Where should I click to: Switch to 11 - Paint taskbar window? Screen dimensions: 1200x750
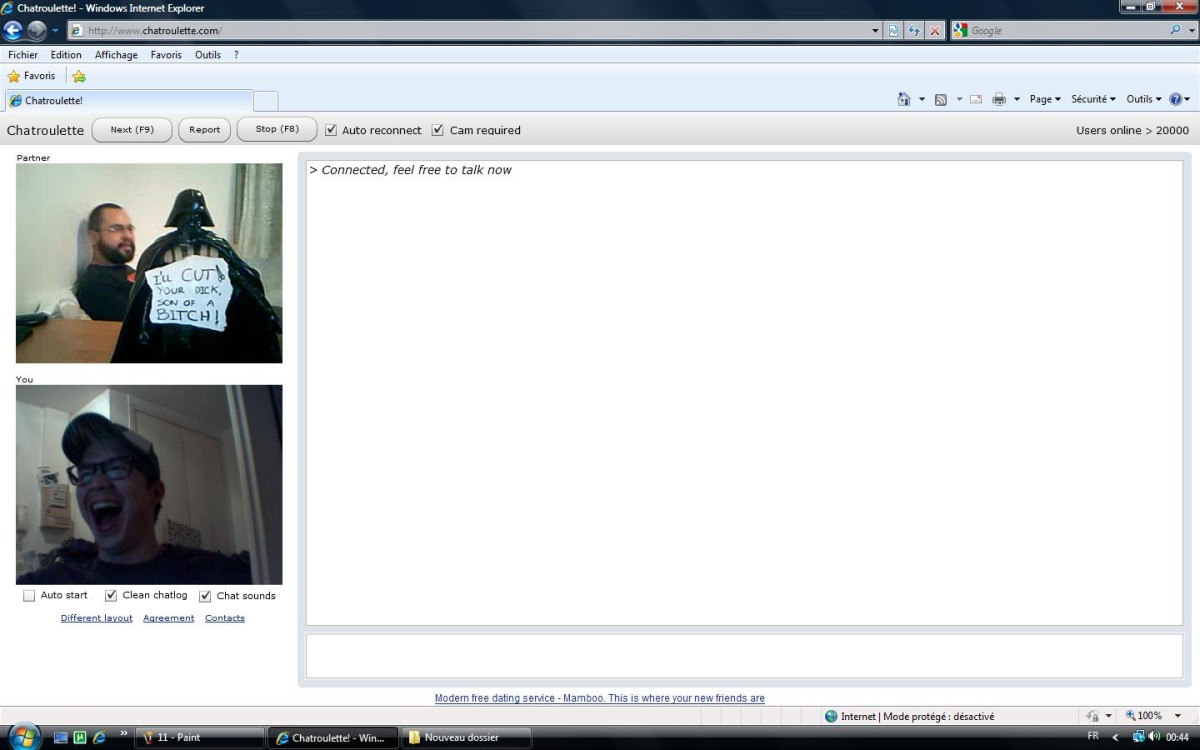tap(199, 738)
